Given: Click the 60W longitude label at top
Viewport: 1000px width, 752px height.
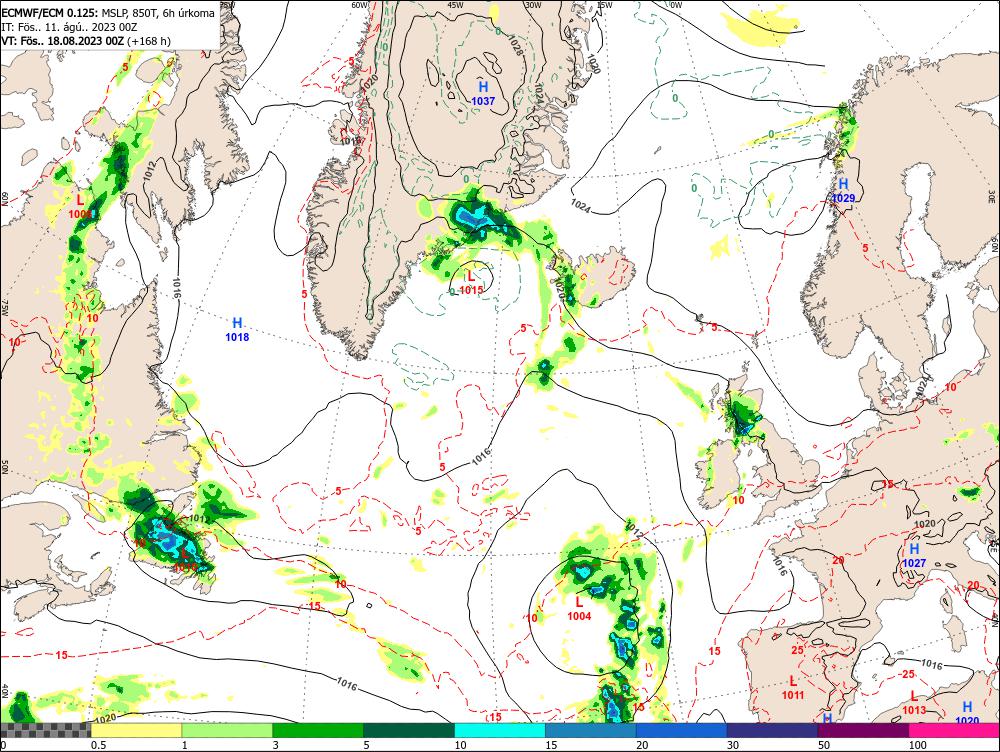Looking at the screenshot, I should tap(360, 4).
